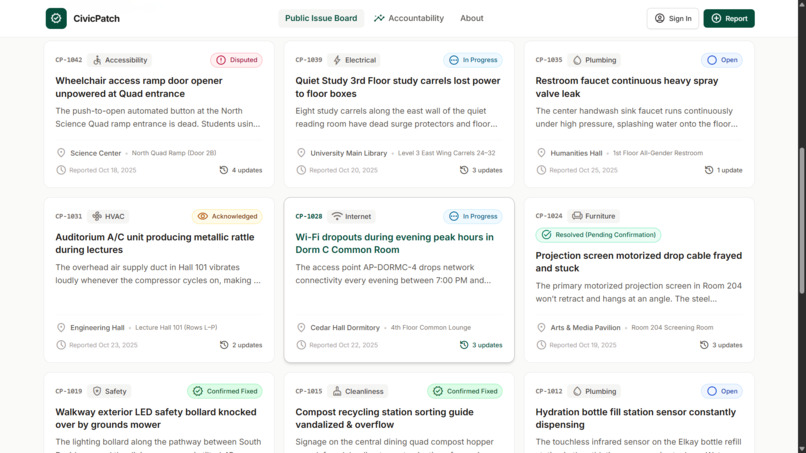Click the Resolved (Pending Confirmation) badge

pyautogui.click(x=598, y=235)
